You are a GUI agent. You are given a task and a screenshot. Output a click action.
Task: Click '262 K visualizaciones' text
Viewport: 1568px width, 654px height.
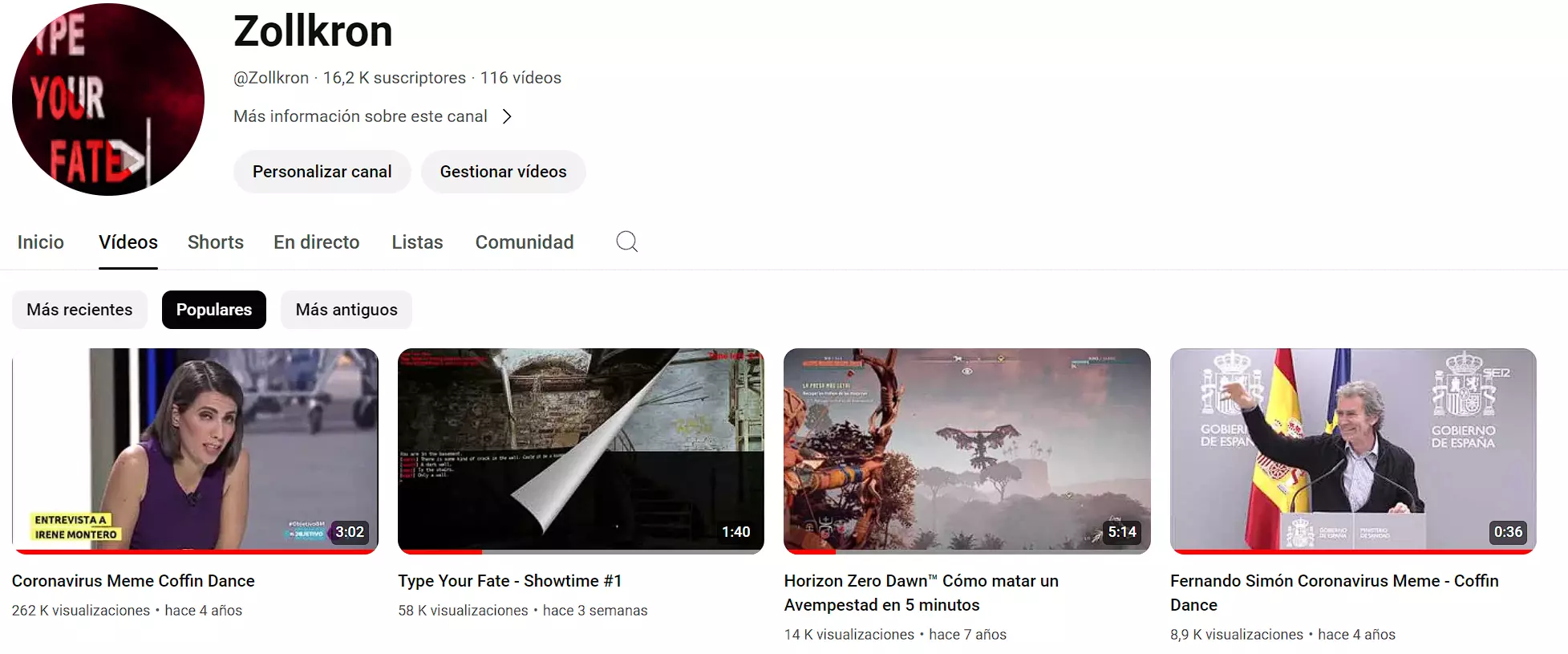(81, 611)
